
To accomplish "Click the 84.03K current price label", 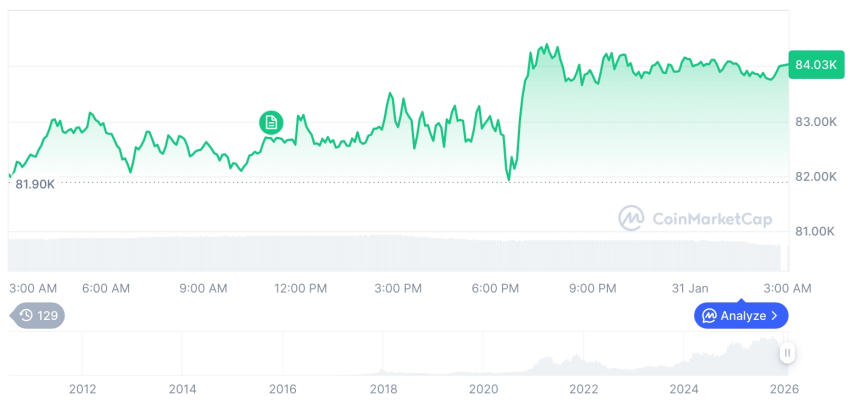I will [815, 65].
